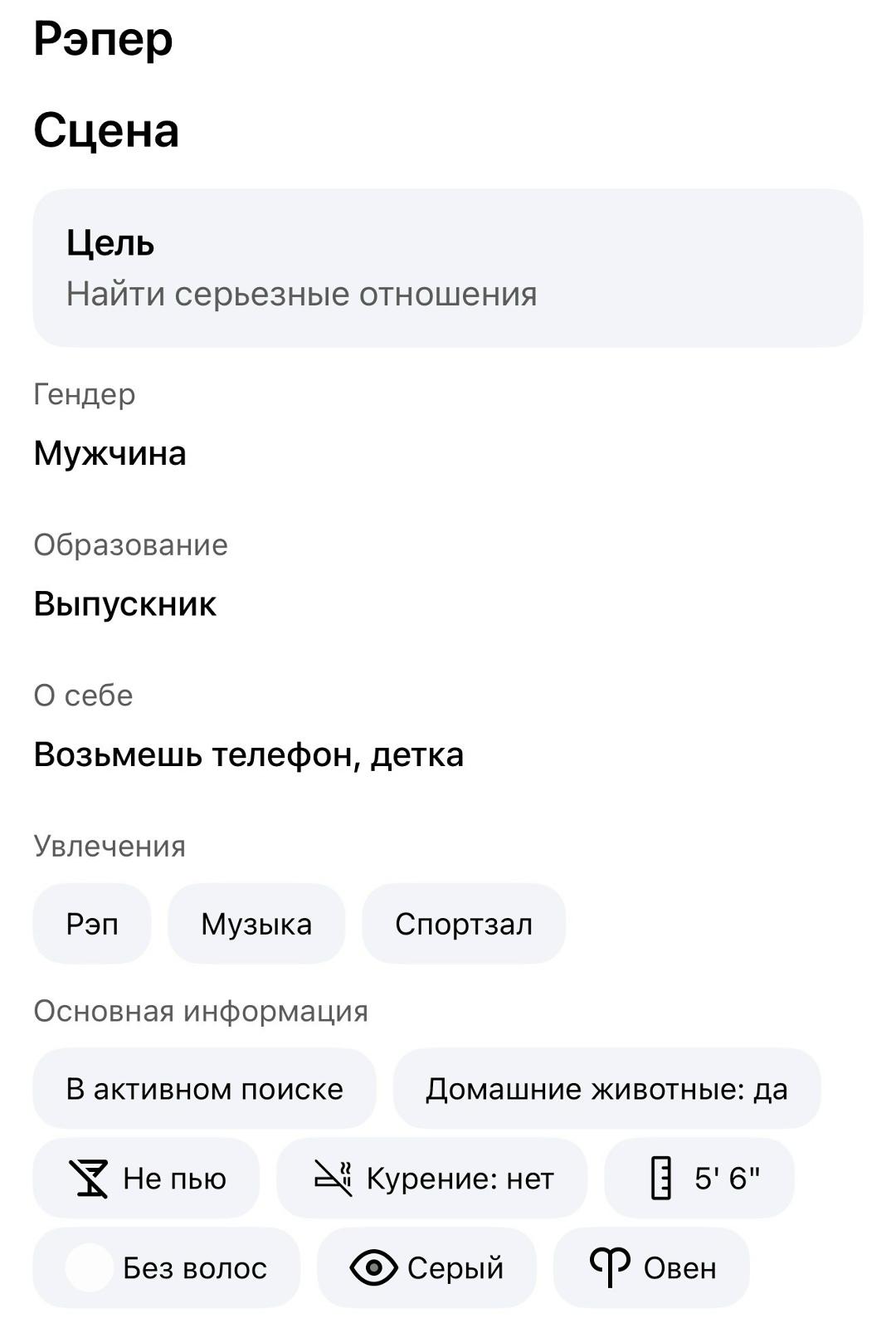Tap the Выпускник education value
896x1328 pixels.
(x=124, y=603)
